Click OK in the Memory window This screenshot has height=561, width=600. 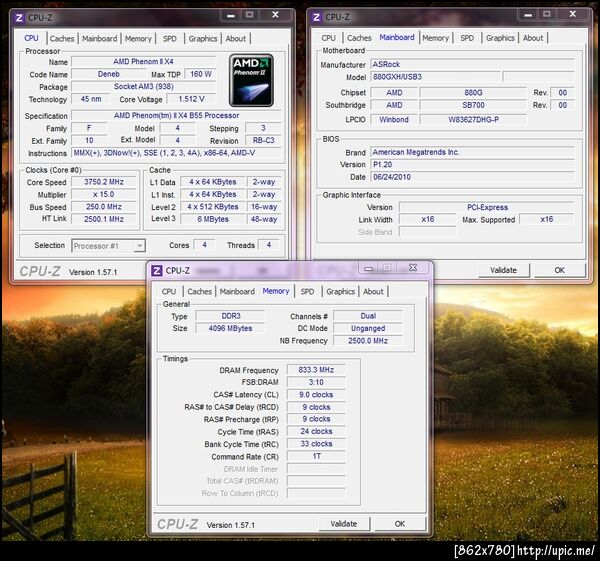[400, 524]
